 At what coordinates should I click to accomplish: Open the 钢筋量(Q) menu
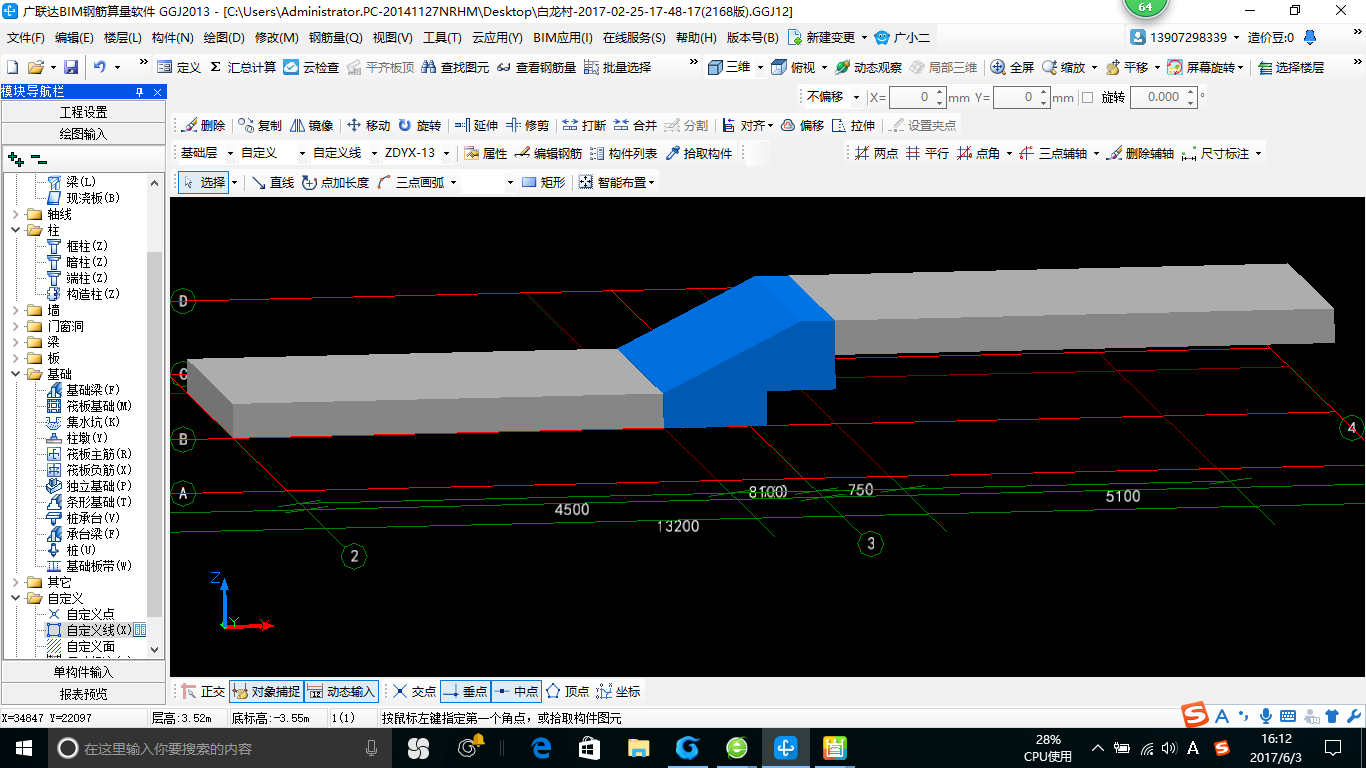(335, 38)
